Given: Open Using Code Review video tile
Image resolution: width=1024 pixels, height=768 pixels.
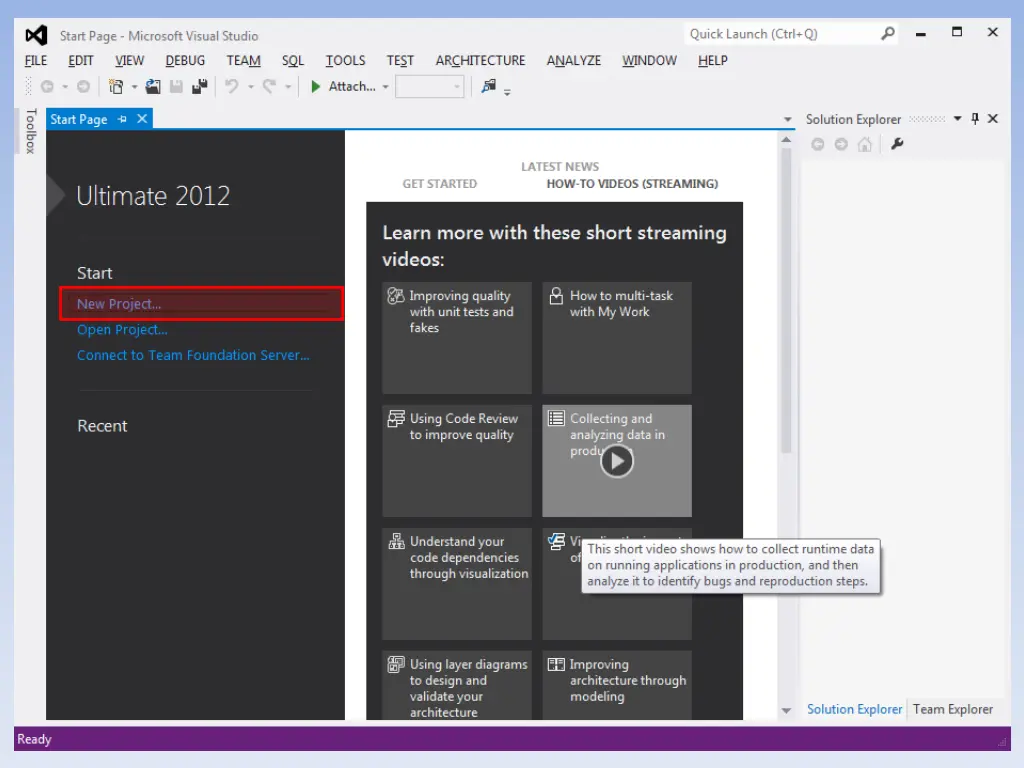Looking at the screenshot, I should click(457, 460).
